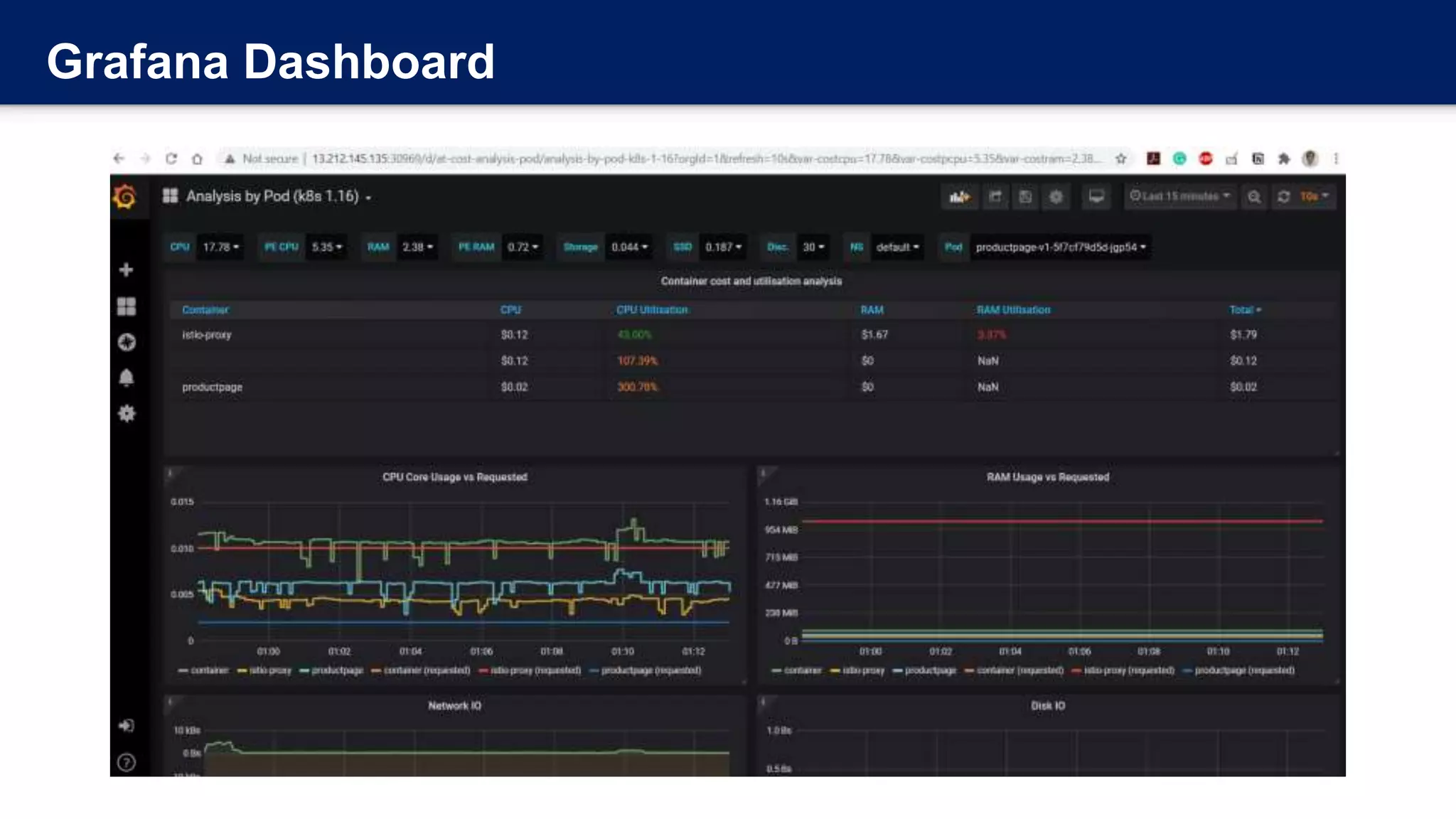Image resolution: width=1456 pixels, height=819 pixels.
Task: Open the Disc 30 dropdown
Action: tap(813, 247)
